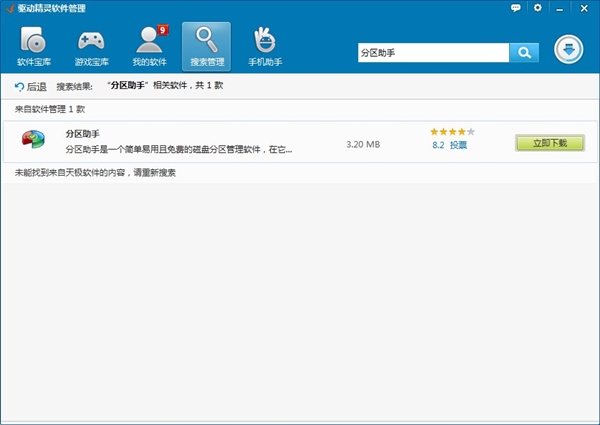This screenshot has height=425, width=600.
Task: Click the 搜索结果 summary text
Action: click(x=165, y=85)
